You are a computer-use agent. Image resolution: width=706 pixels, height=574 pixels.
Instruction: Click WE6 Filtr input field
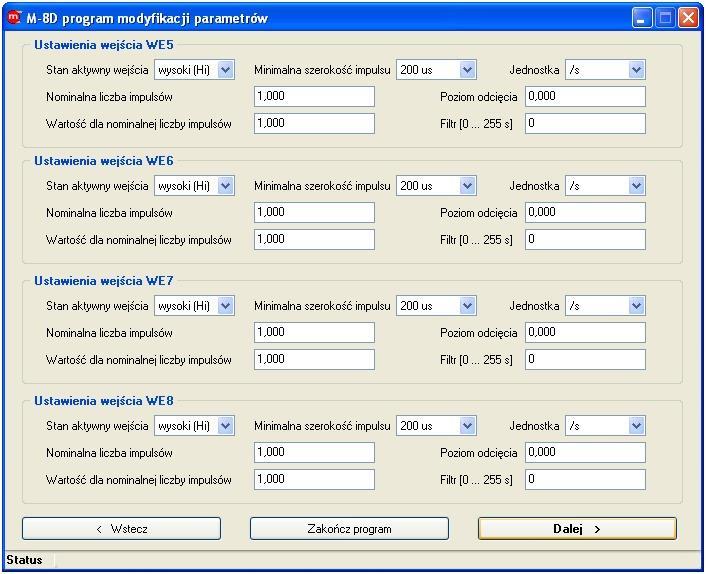pyautogui.click(x=585, y=240)
